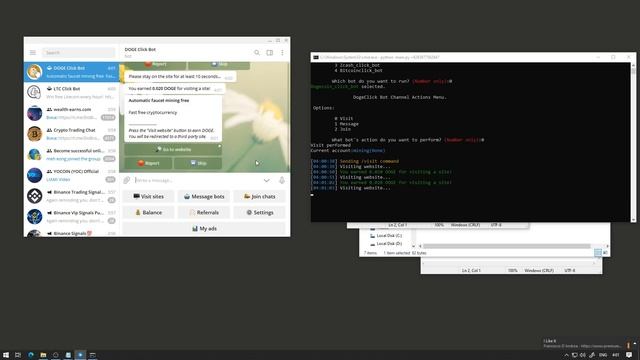The width and height of the screenshot is (640, 360).
Task: Open Telegram from the taskbar
Action: [x=80, y=355]
